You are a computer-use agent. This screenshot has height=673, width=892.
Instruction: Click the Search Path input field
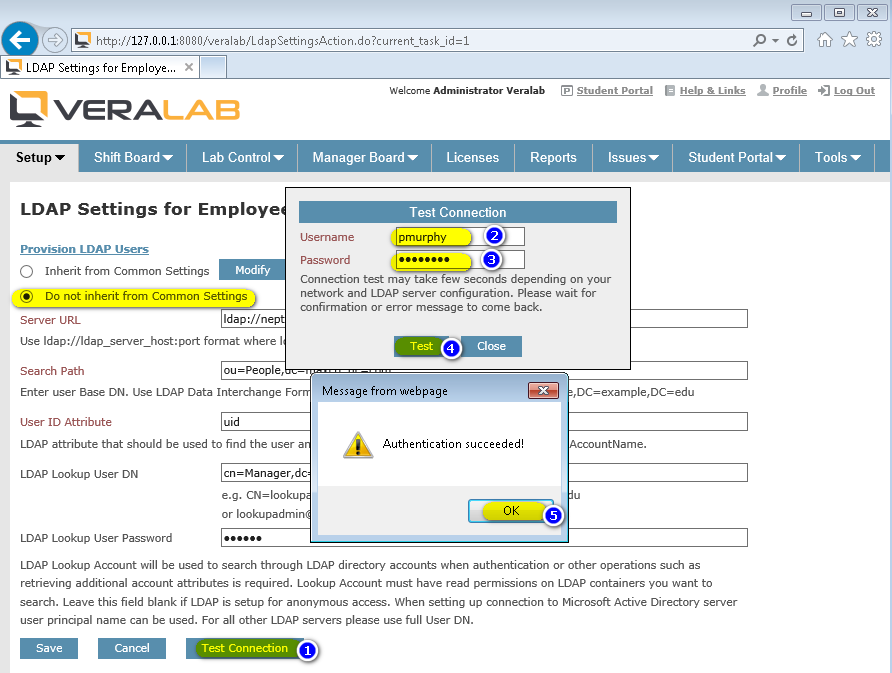click(484, 370)
